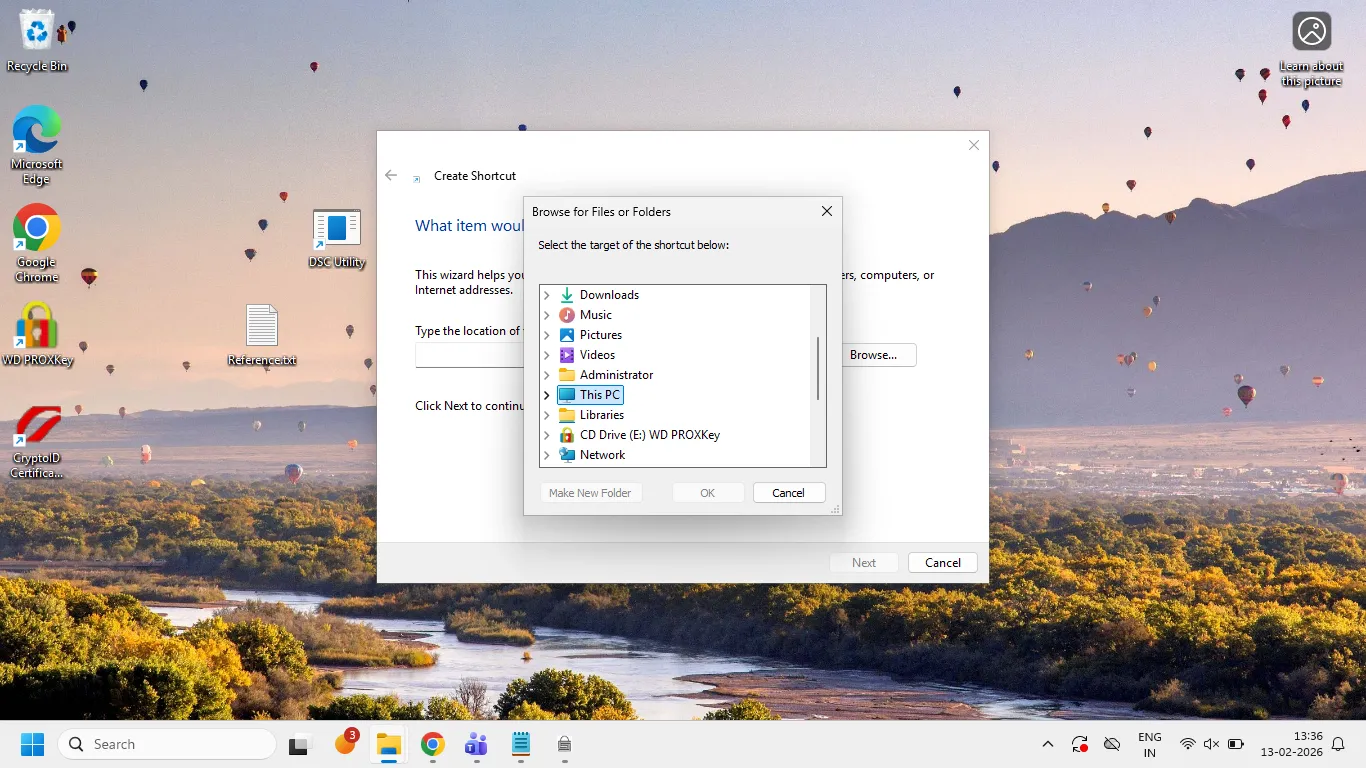
Task: Open the Recycle Bin desktop icon
Action: (x=37, y=41)
